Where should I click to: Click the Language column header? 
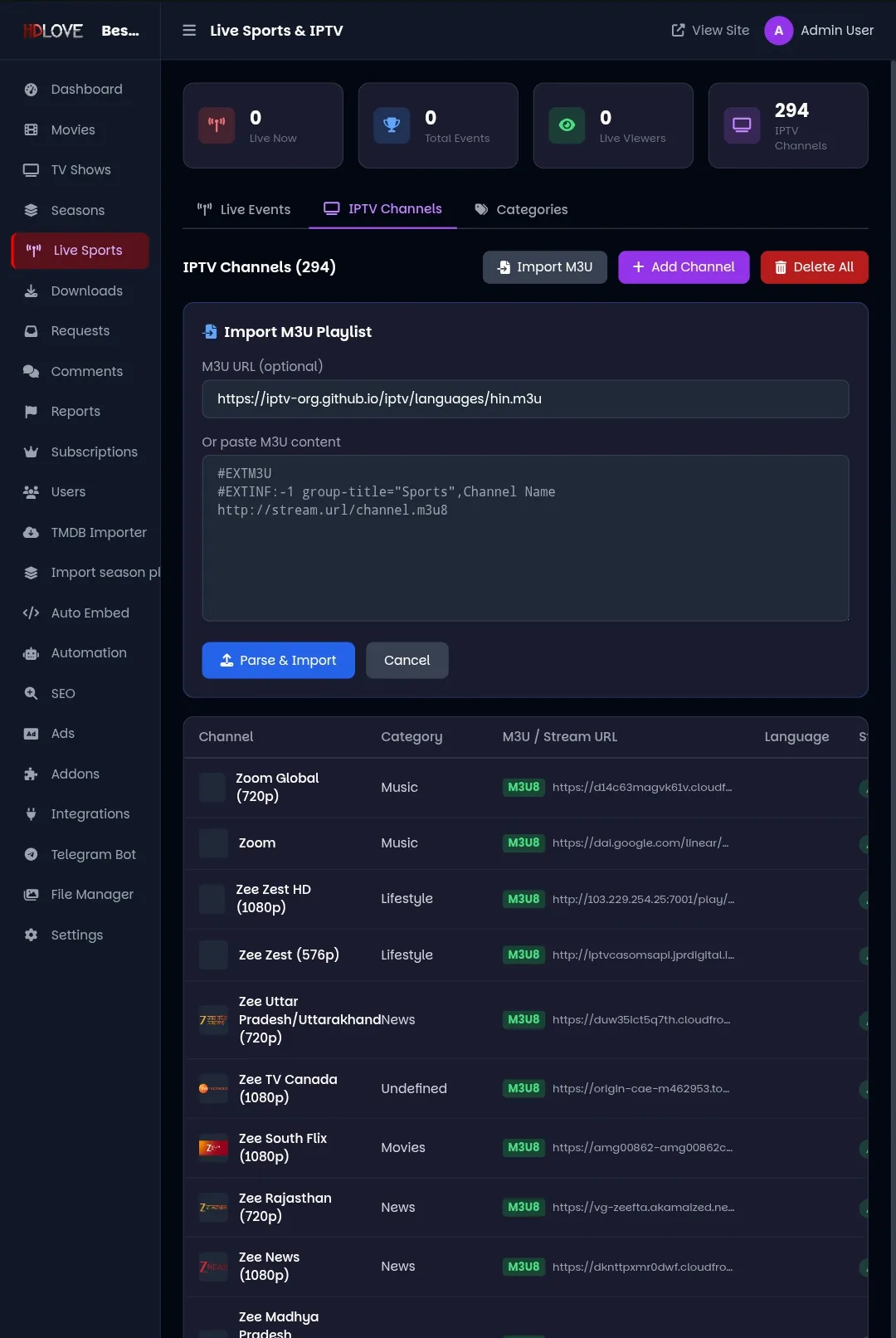796,737
